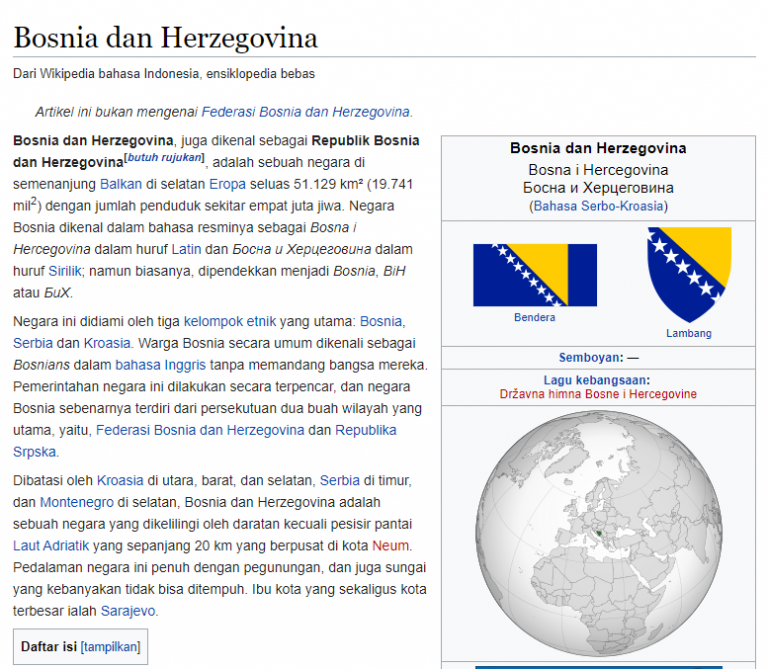
Task: Click the Lagu kebangsaan link
Action: [x=597, y=381]
